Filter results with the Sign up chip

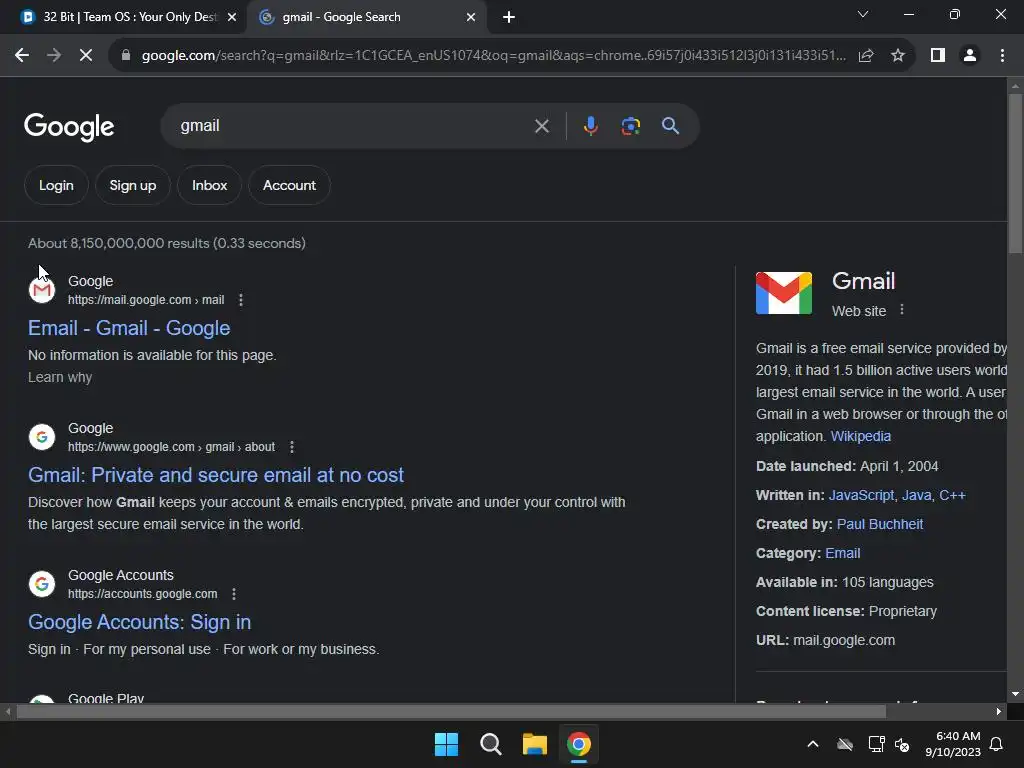133,185
